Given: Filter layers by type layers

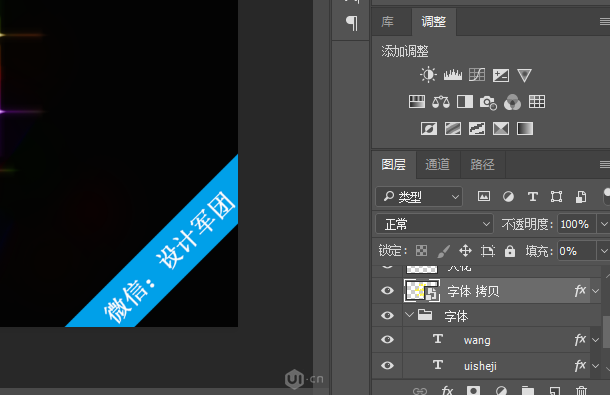Looking at the screenshot, I should point(533,197).
